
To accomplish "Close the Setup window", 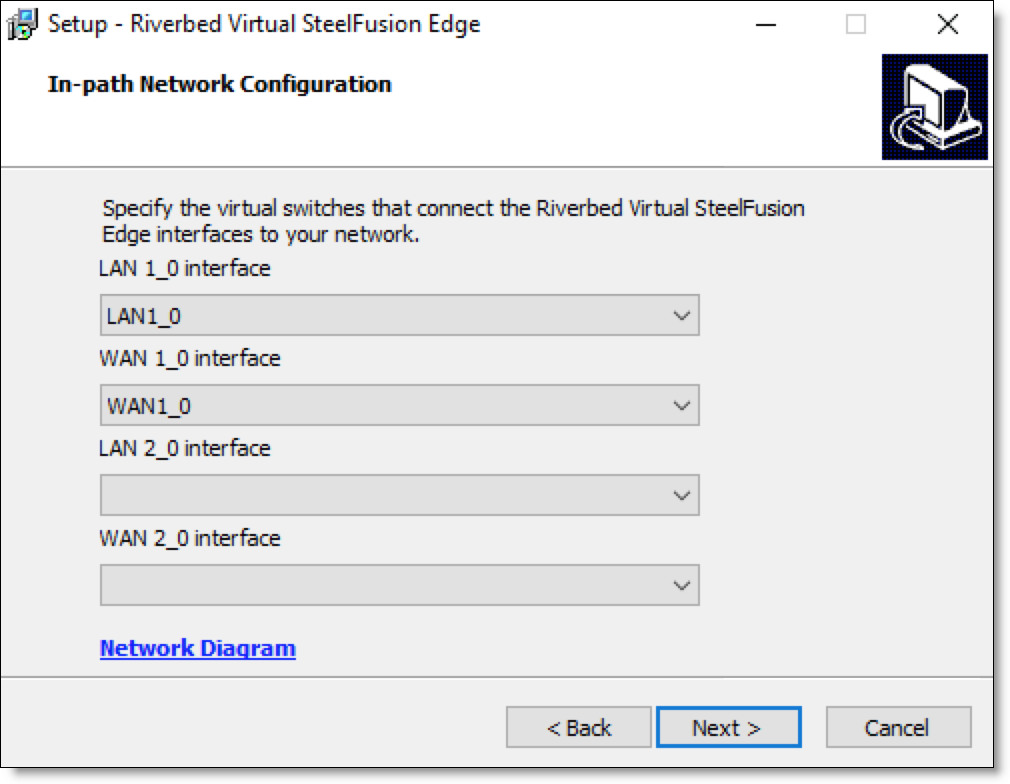I will [x=948, y=25].
